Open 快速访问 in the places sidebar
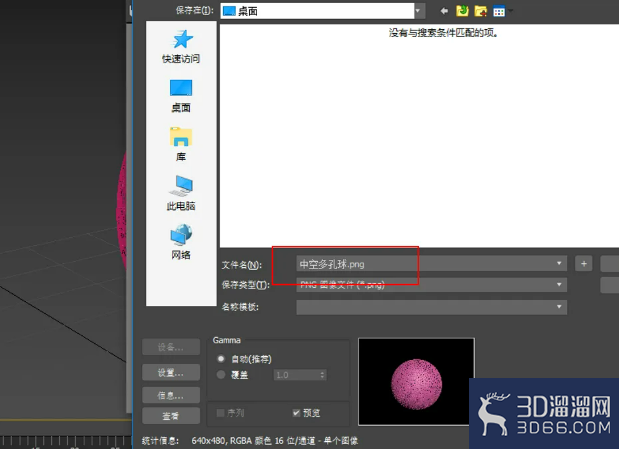619x449 pixels. click(181, 47)
